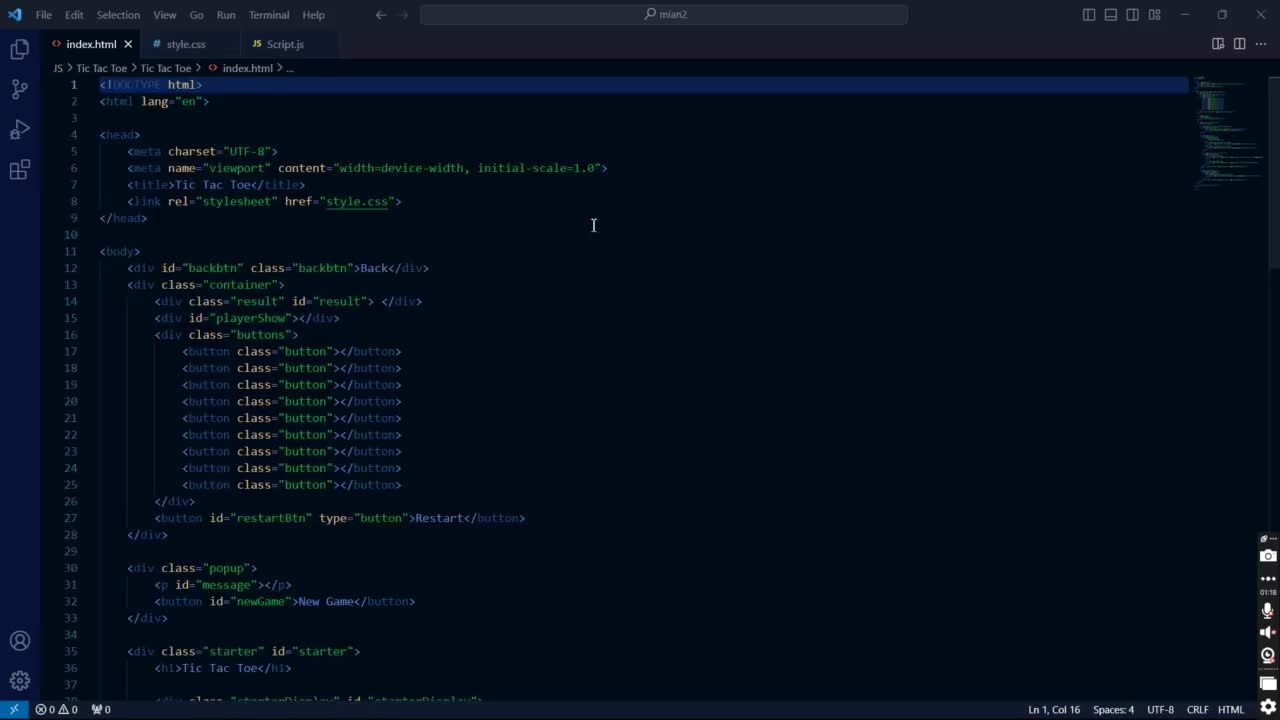Click the "playerShow" id on line 15

tap(250, 318)
